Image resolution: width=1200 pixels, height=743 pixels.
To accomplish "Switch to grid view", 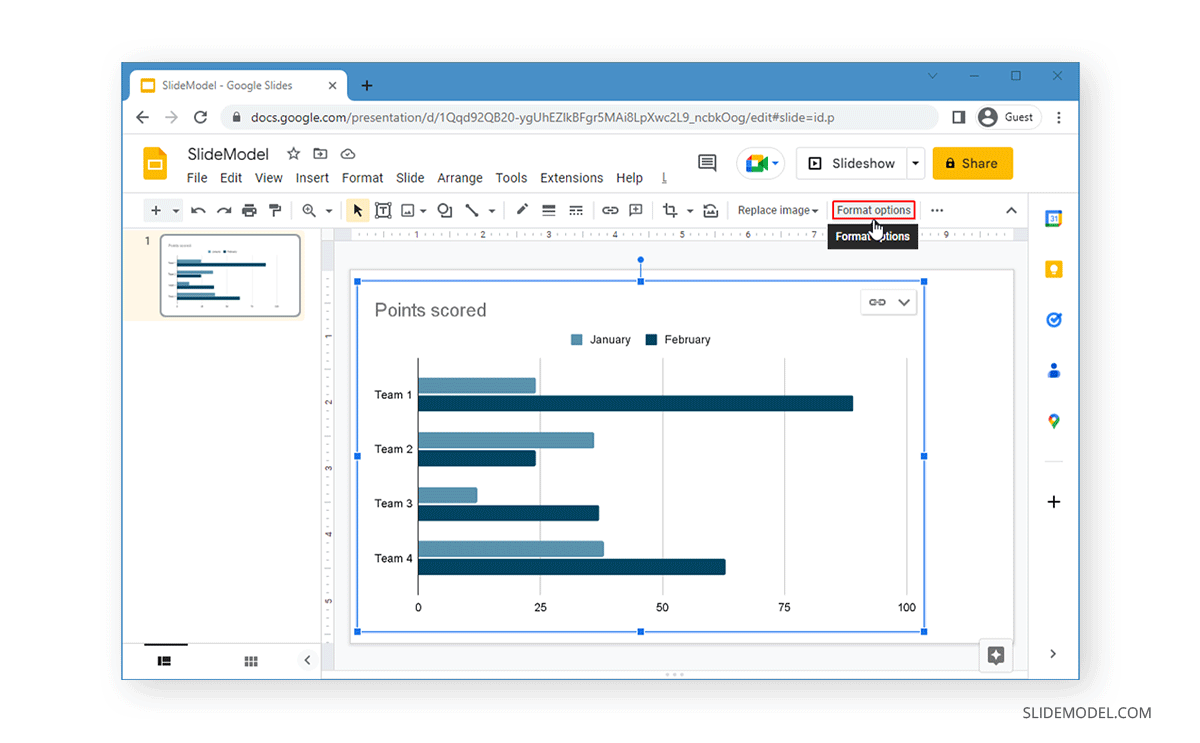I will 251,661.
